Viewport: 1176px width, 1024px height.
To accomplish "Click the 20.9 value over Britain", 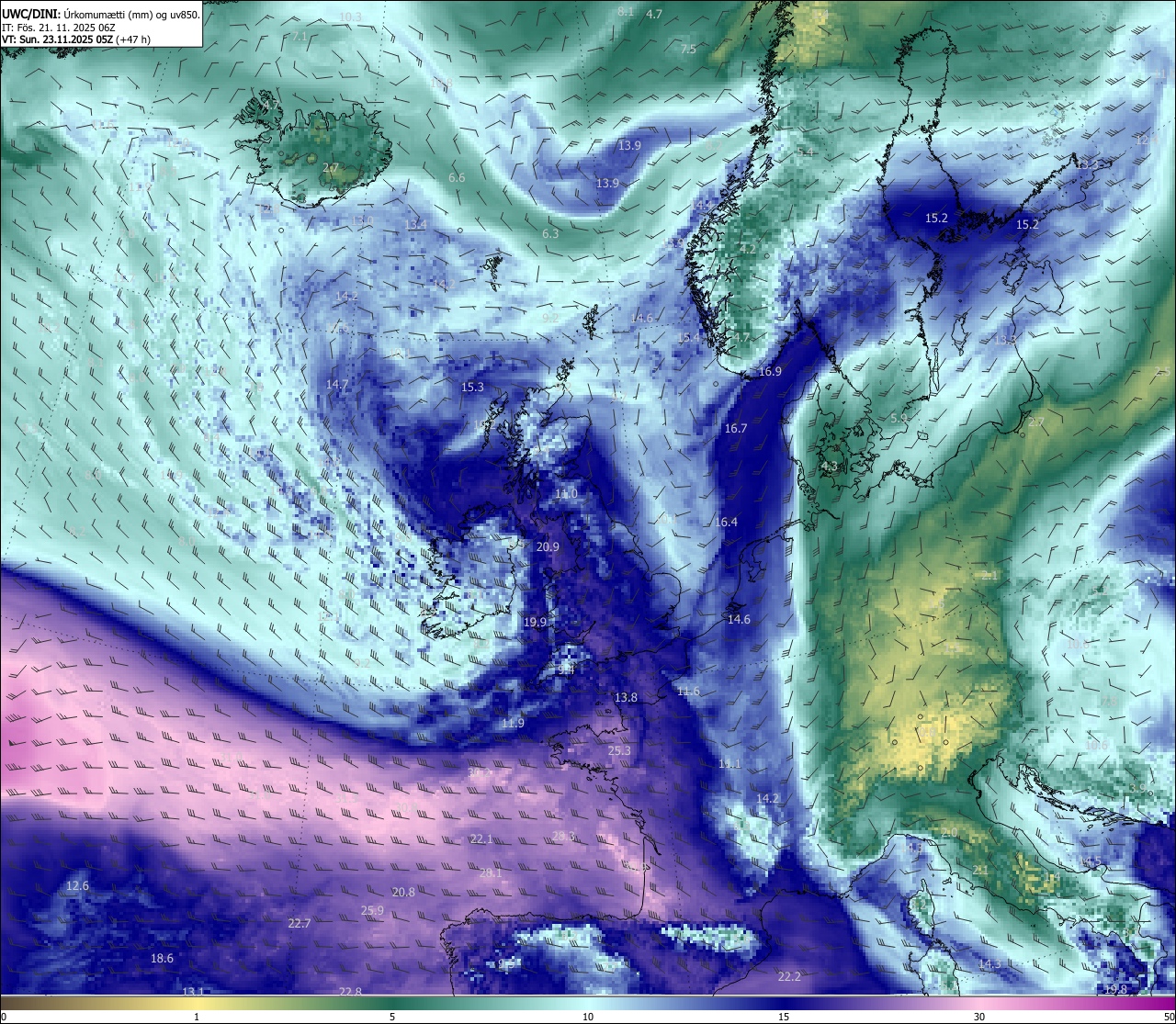I will pos(548,546).
